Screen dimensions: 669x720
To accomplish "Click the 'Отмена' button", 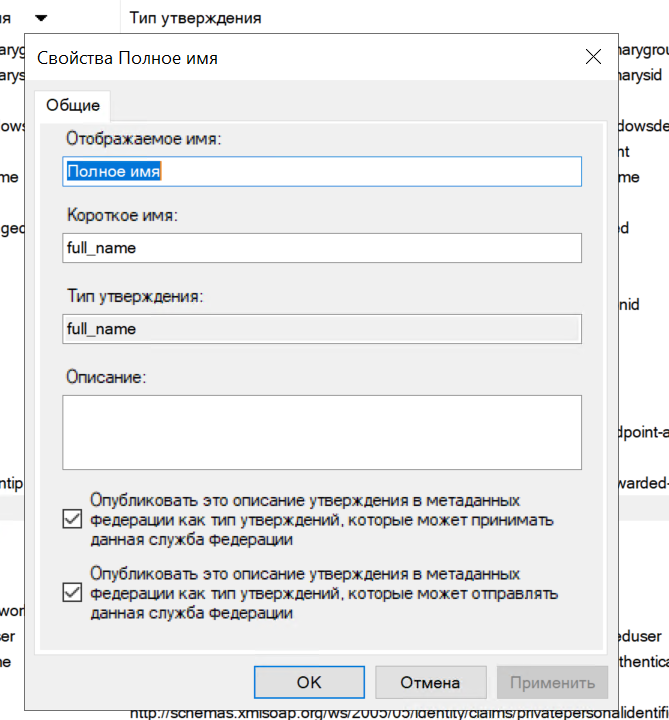I will pos(430,683).
